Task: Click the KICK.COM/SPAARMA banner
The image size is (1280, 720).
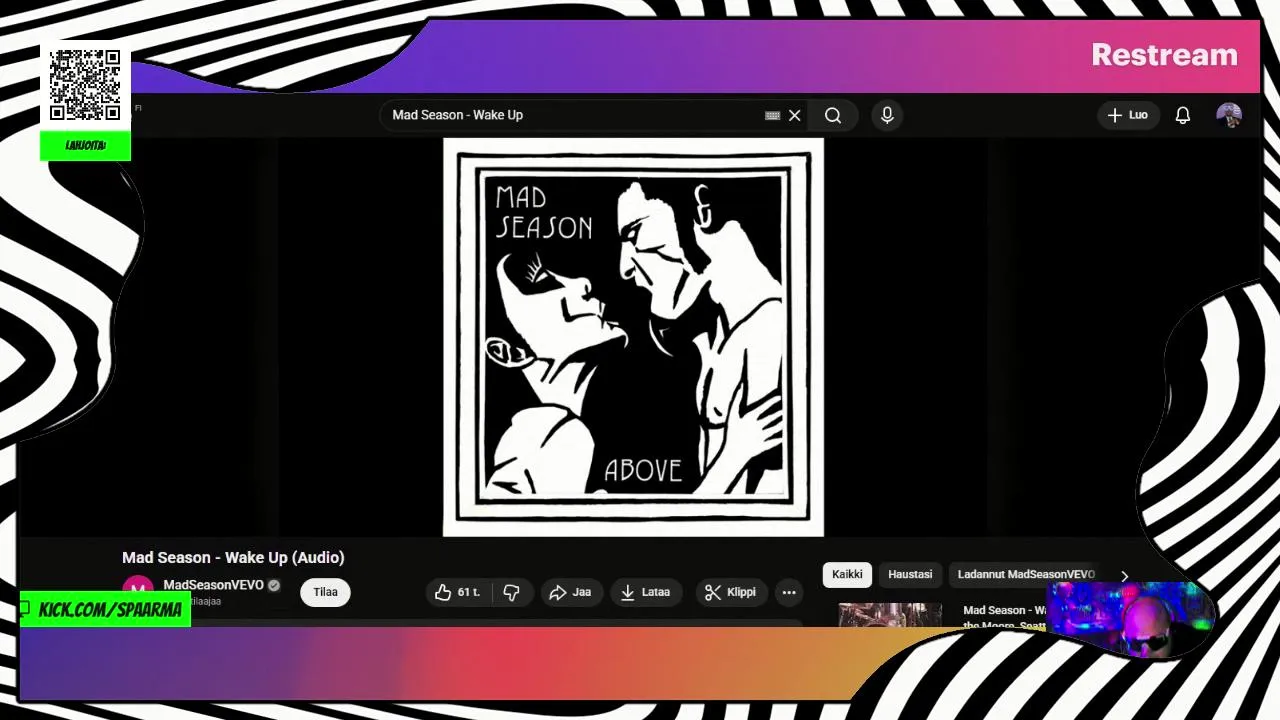Action: [x=106, y=609]
